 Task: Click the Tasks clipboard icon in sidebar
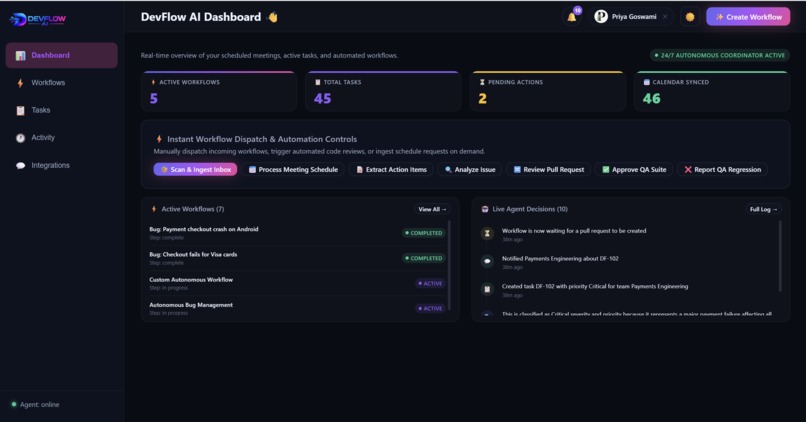pyautogui.click(x=20, y=111)
